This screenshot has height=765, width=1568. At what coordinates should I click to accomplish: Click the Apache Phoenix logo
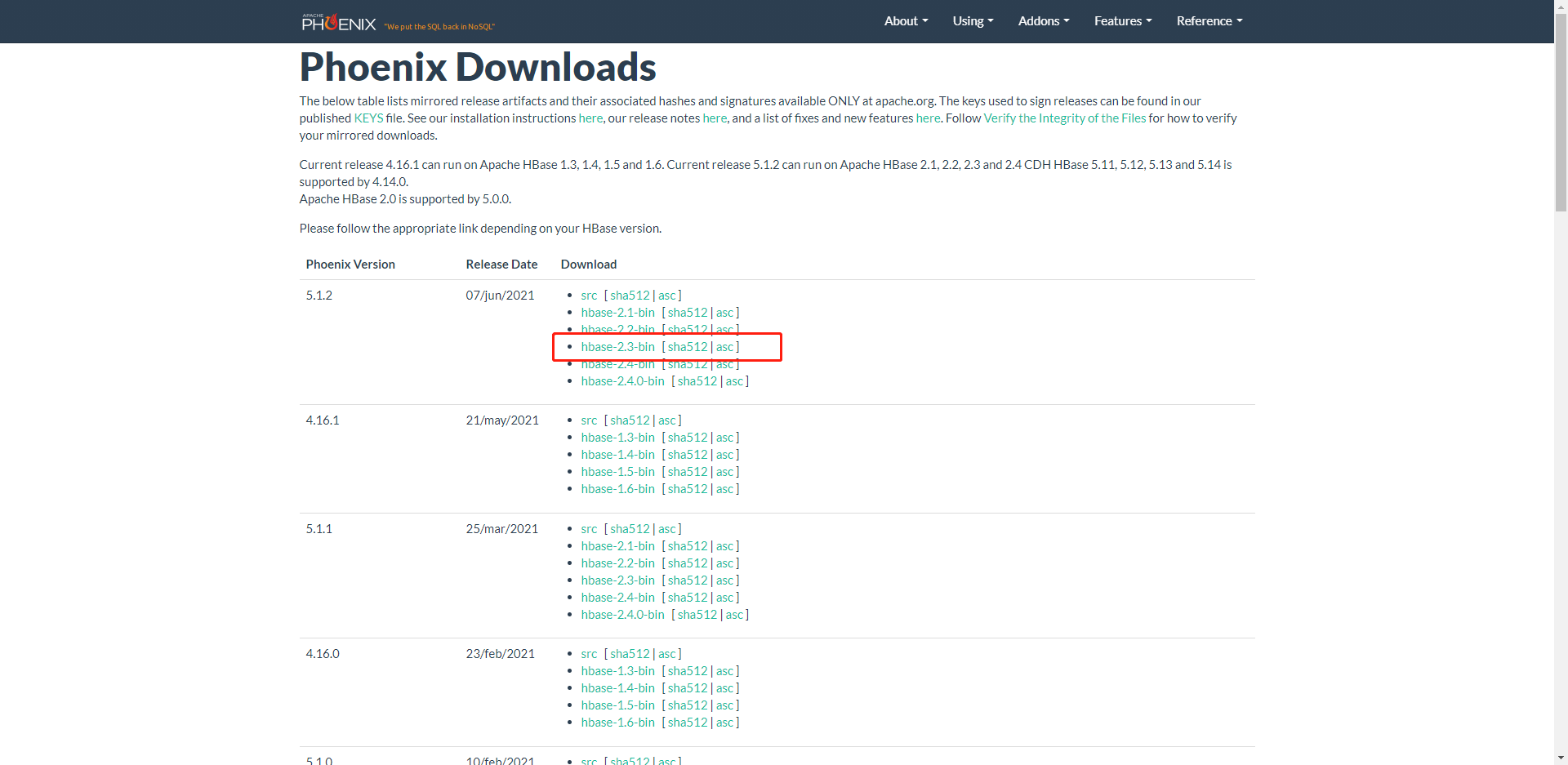(x=339, y=22)
